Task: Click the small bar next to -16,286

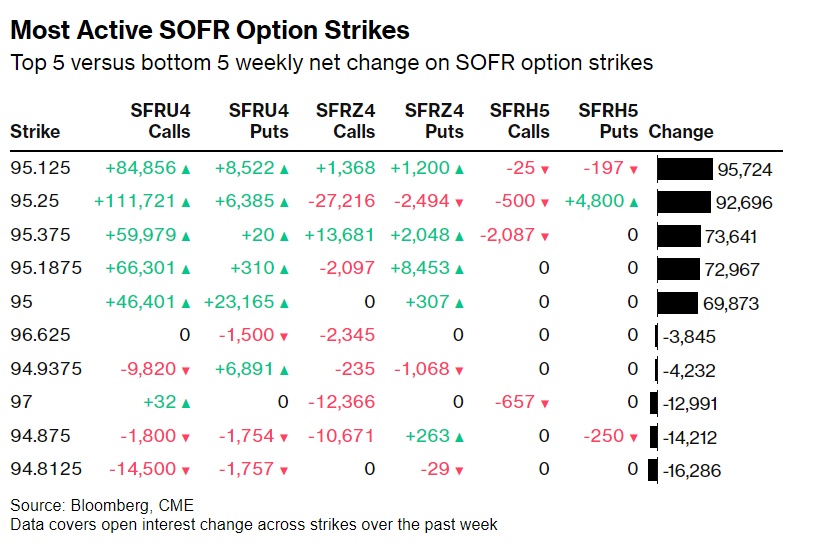Action: click(653, 470)
